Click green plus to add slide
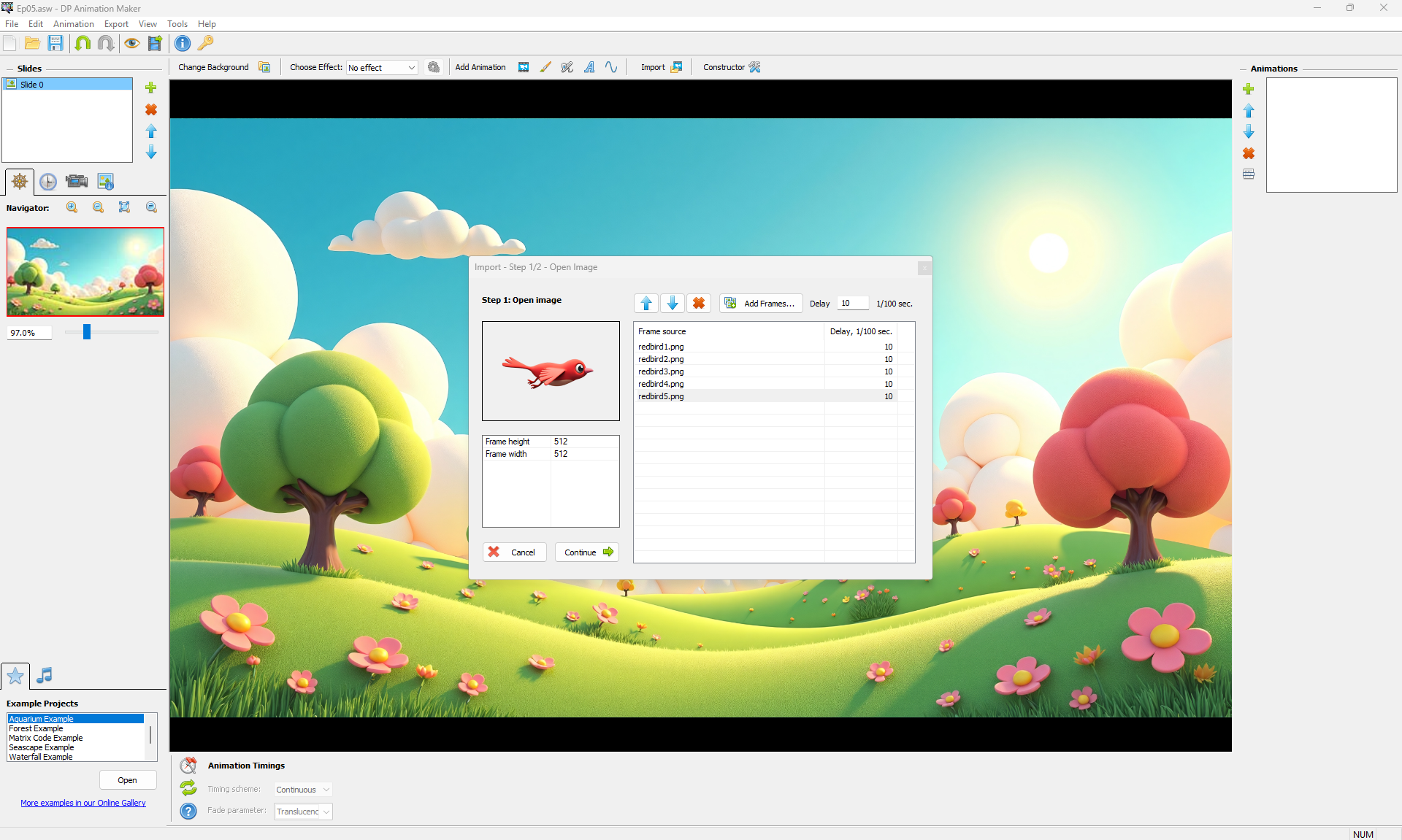The image size is (1402, 840). (x=151, y=88)
